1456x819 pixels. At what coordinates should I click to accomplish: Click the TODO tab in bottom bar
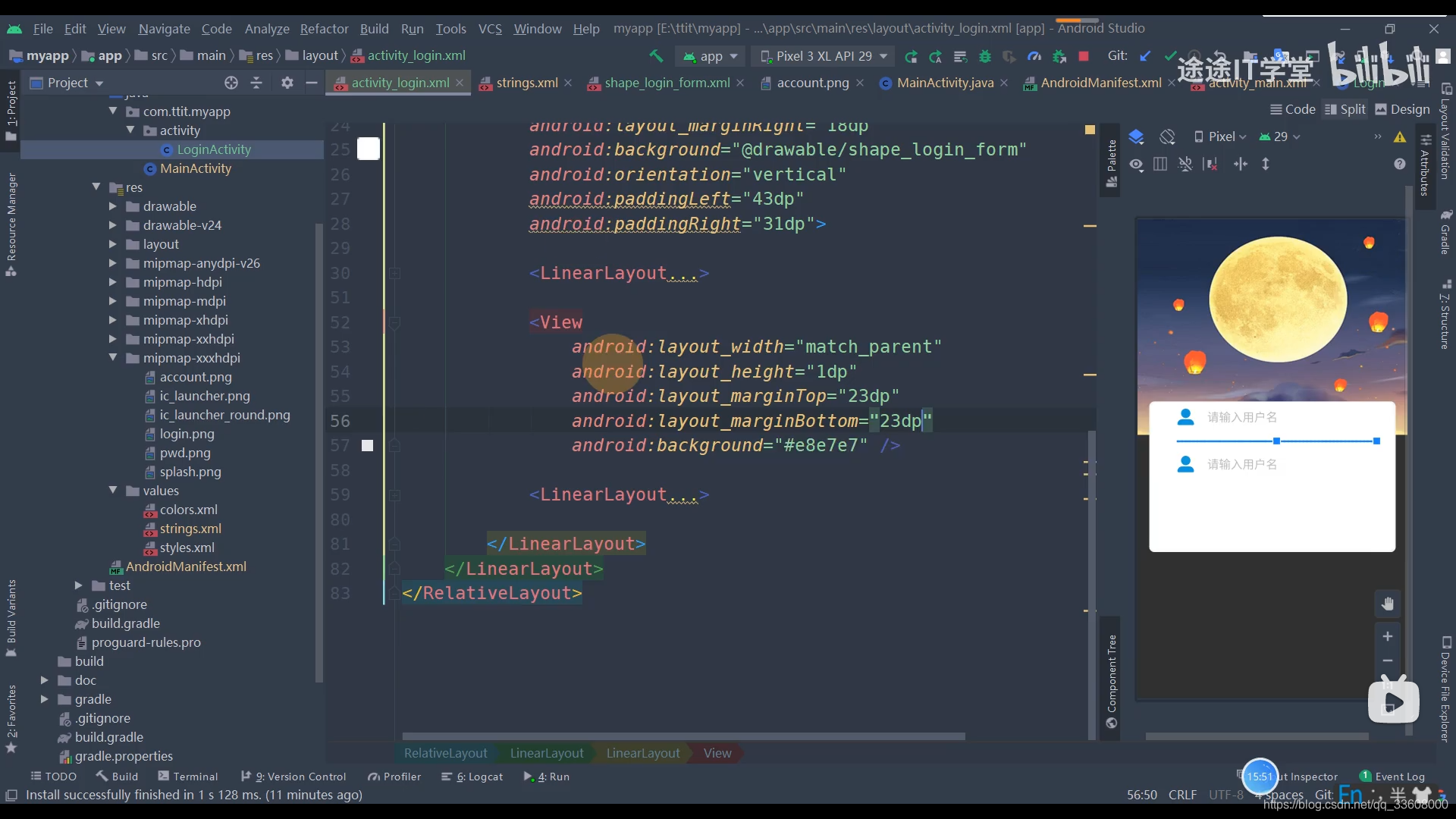coord(55,776)
